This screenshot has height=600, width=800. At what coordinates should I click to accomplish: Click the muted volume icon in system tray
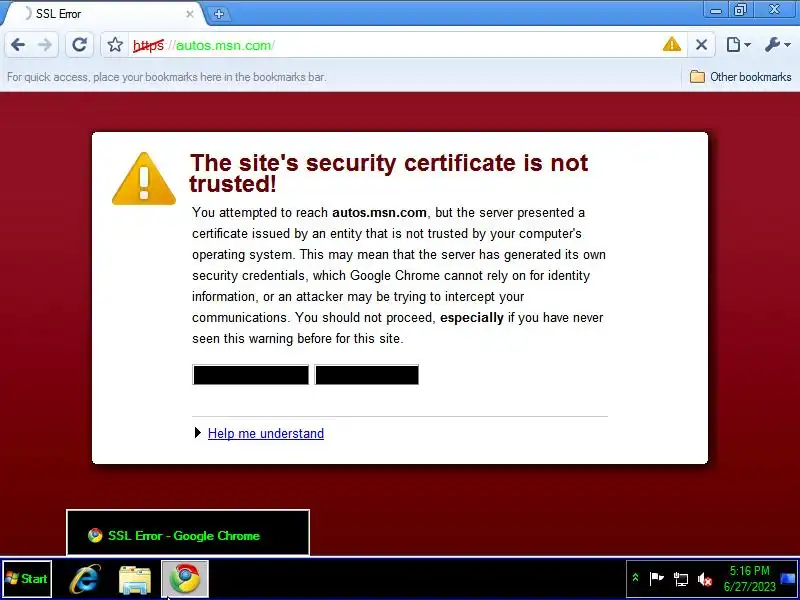coord(705,579)
